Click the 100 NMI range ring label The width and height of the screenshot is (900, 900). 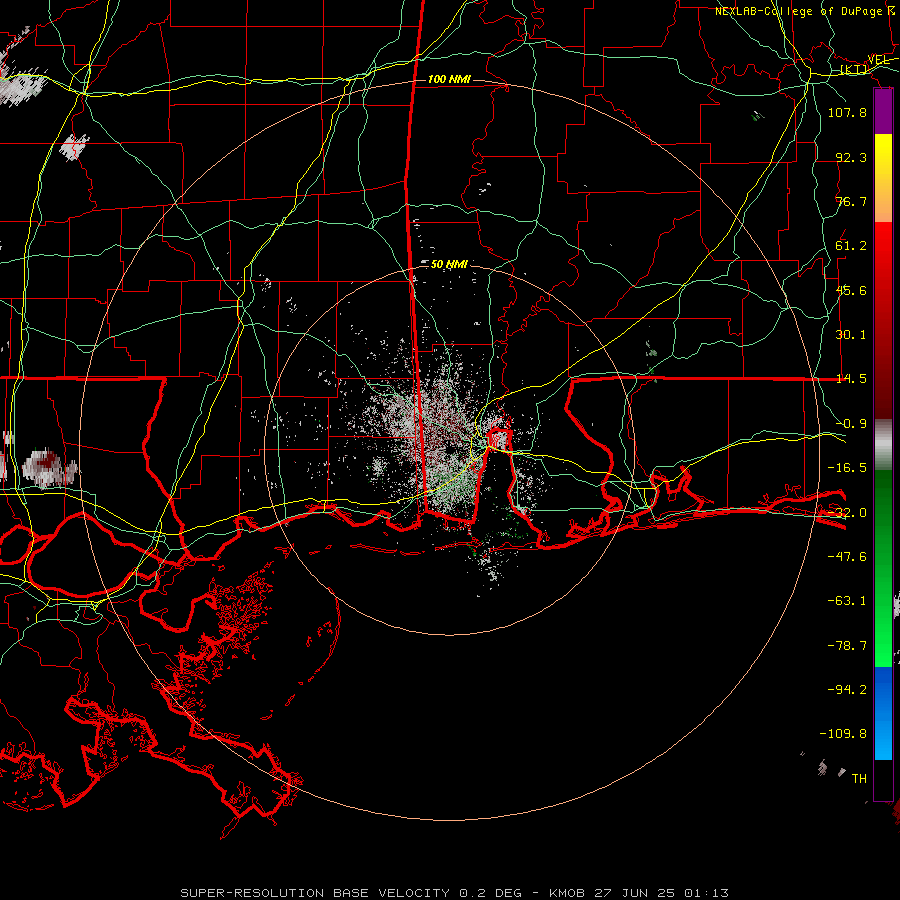coord(449,79)
